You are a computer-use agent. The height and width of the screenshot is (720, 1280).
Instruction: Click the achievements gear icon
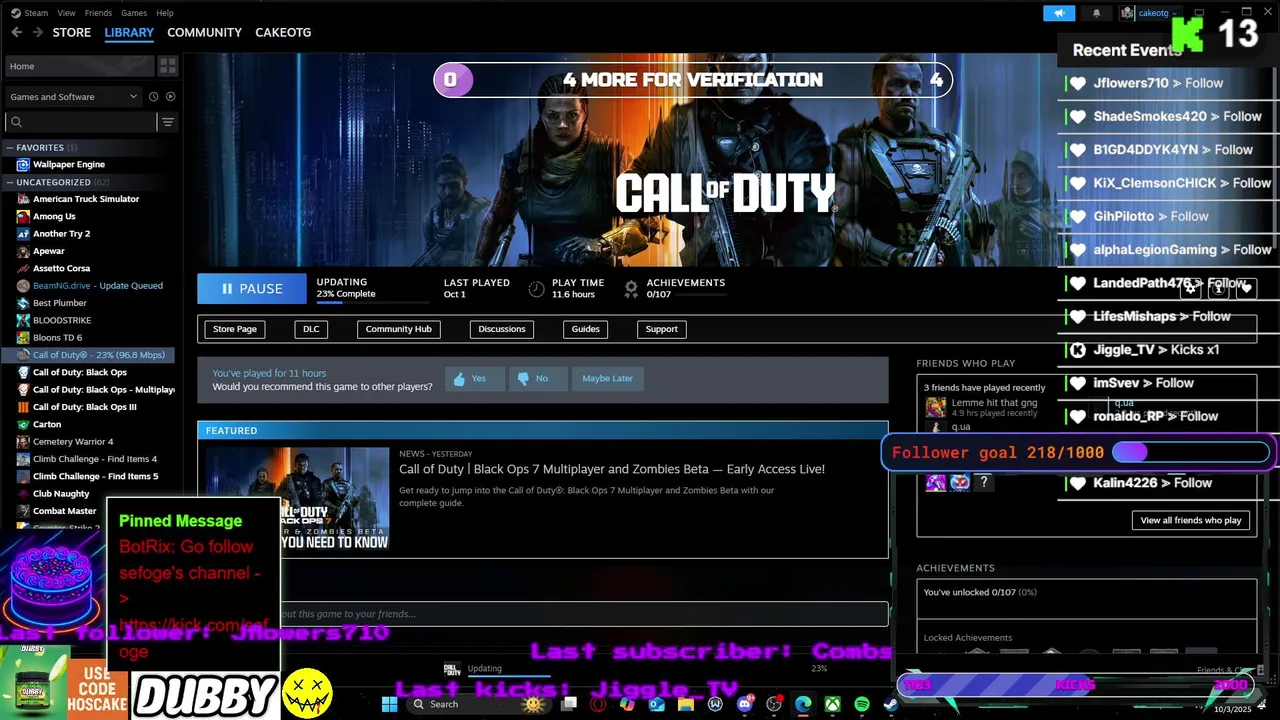tap(631, 289)
